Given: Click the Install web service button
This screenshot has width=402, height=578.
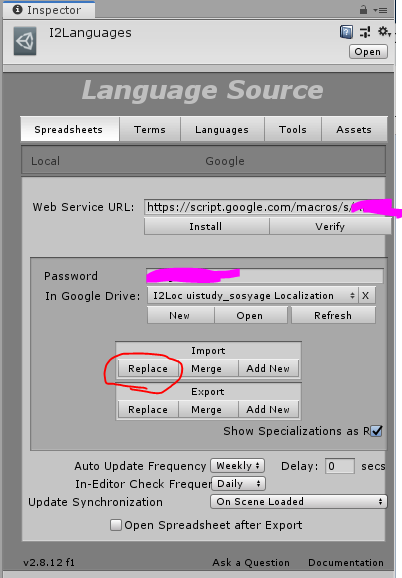Looking at the screenshot, I should (x=206, y=226).
